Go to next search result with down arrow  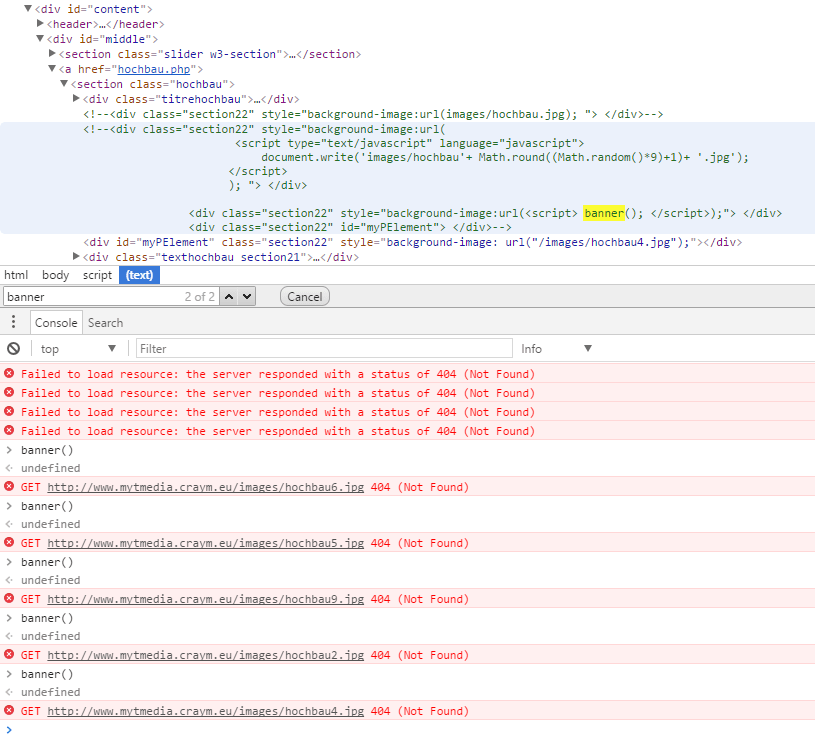(247, 297)
